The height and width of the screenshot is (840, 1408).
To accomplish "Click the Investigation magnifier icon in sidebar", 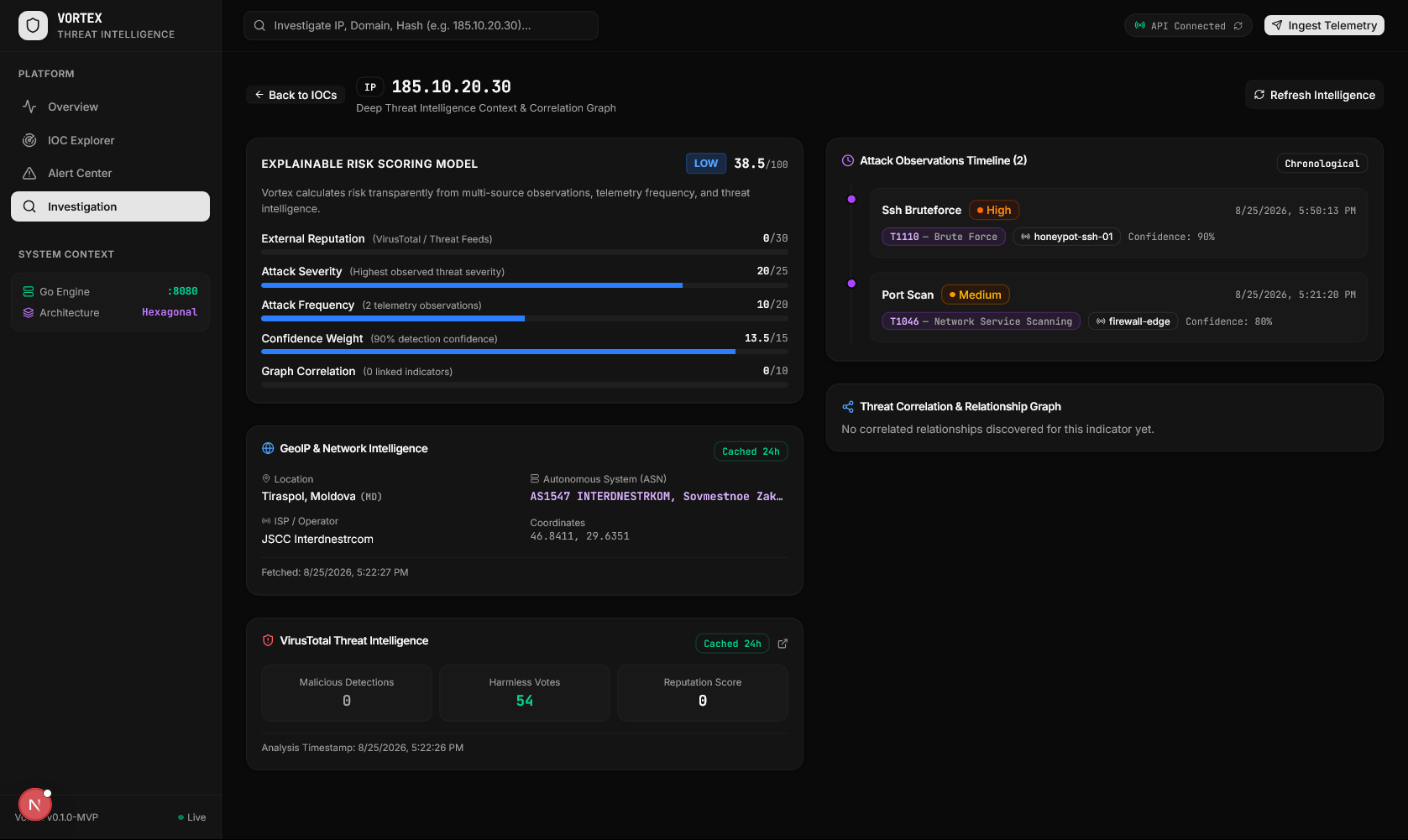I will coord(29,206).
